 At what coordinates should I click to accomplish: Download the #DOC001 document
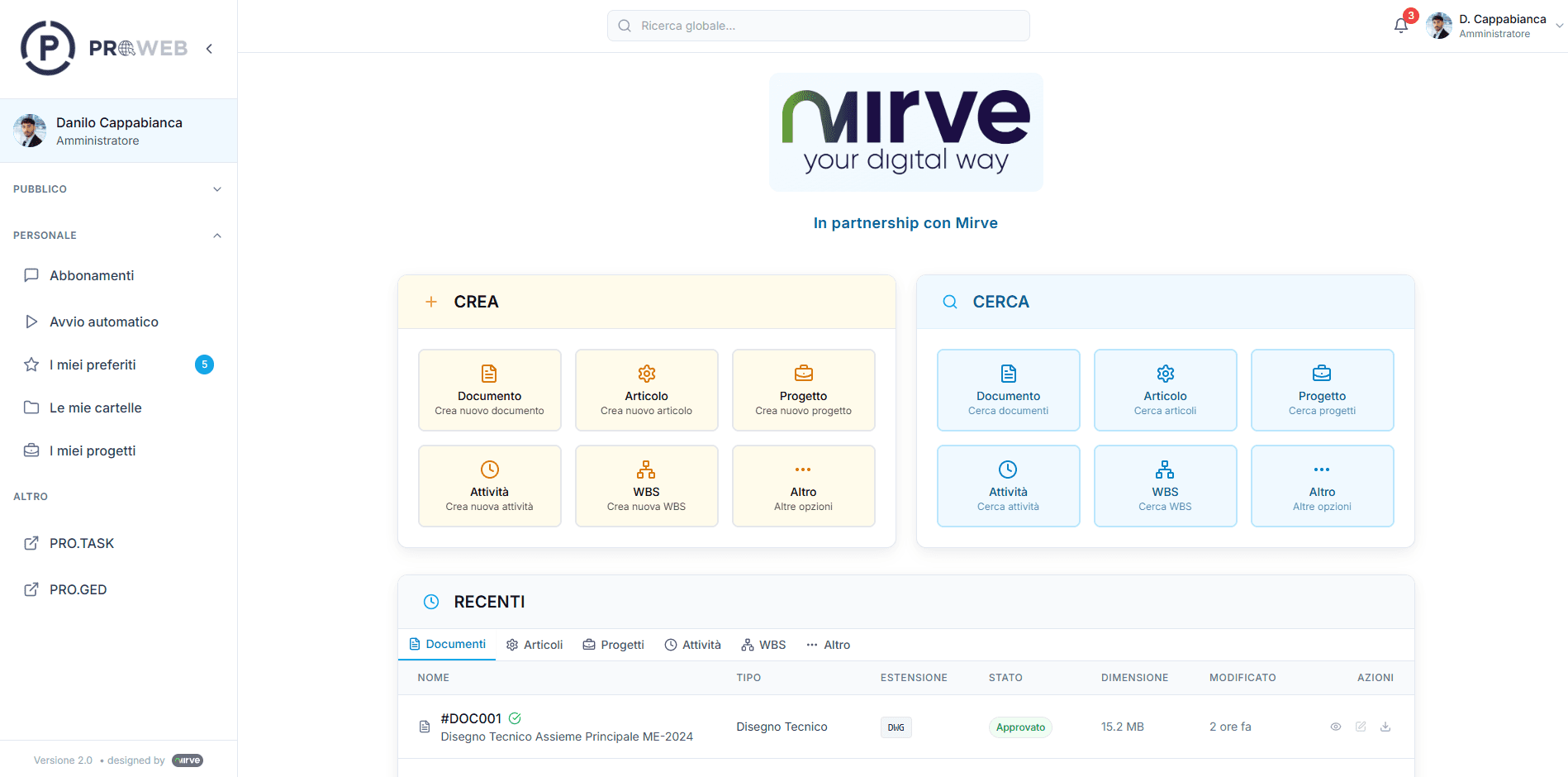click(1385, 727)
